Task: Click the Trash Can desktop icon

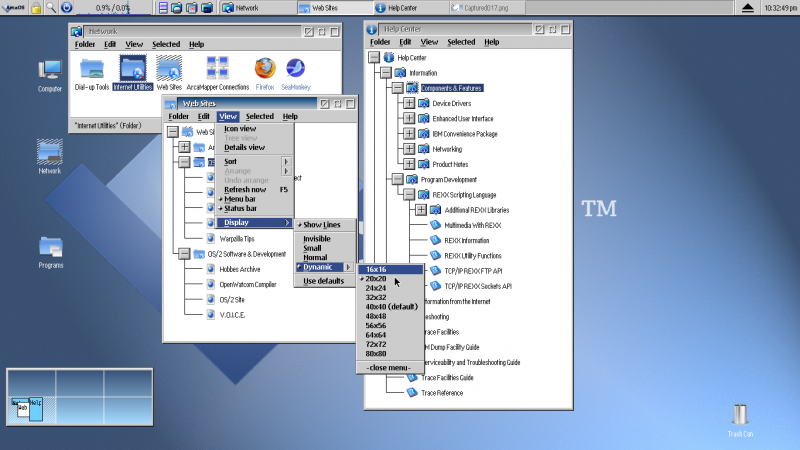Action: (740, 415)
